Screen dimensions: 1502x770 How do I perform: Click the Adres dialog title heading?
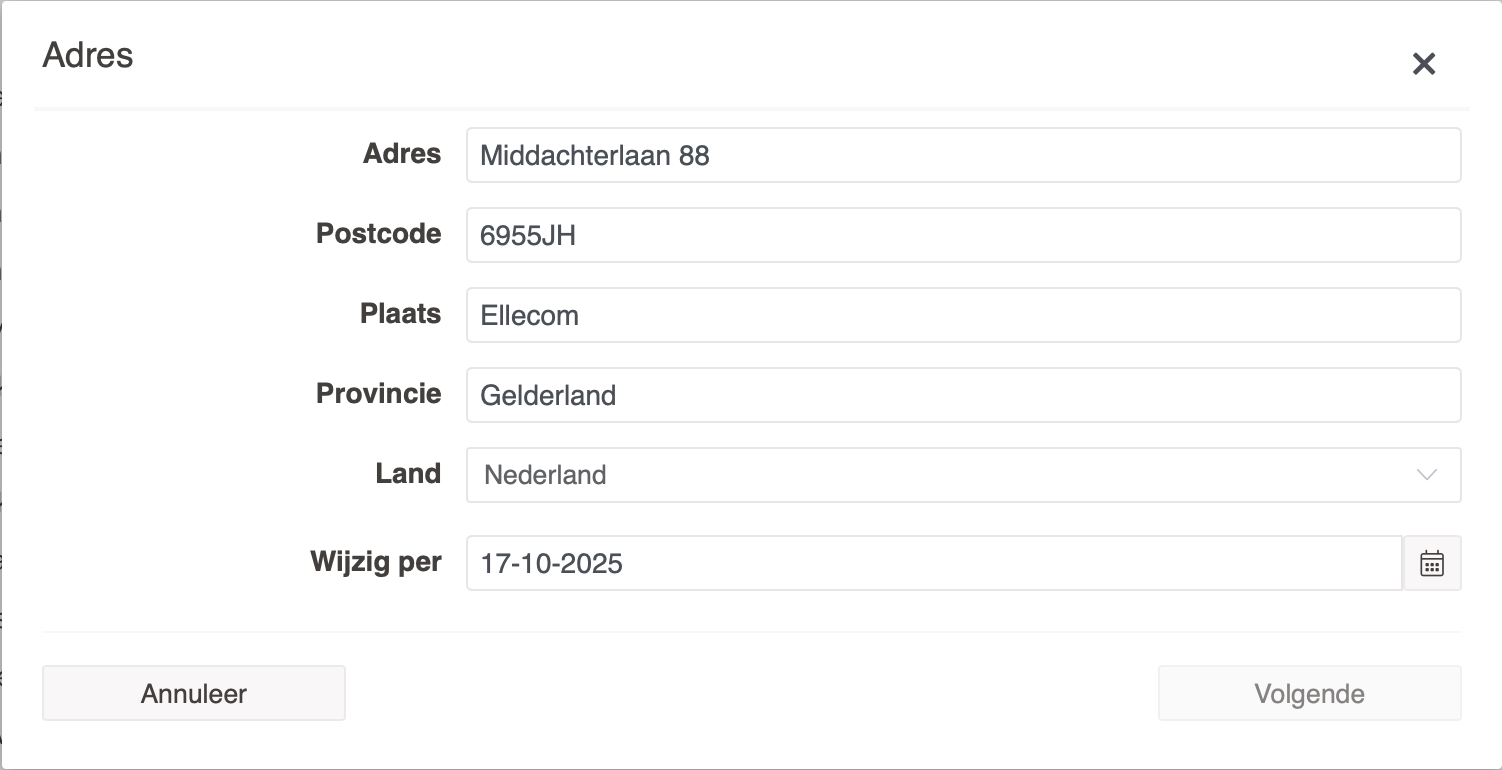pyautogui.click(x=88, y=55)
